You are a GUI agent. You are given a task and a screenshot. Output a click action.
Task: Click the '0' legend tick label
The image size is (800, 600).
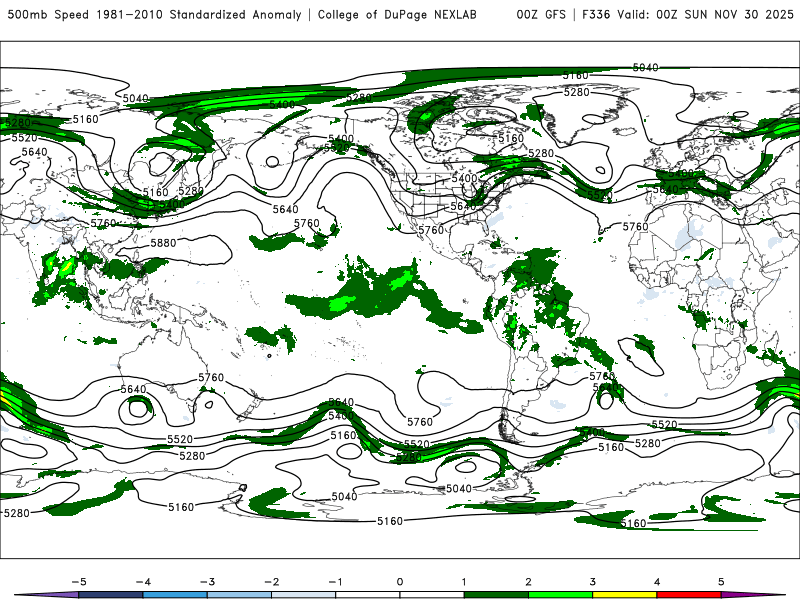(x=400, y=582)
